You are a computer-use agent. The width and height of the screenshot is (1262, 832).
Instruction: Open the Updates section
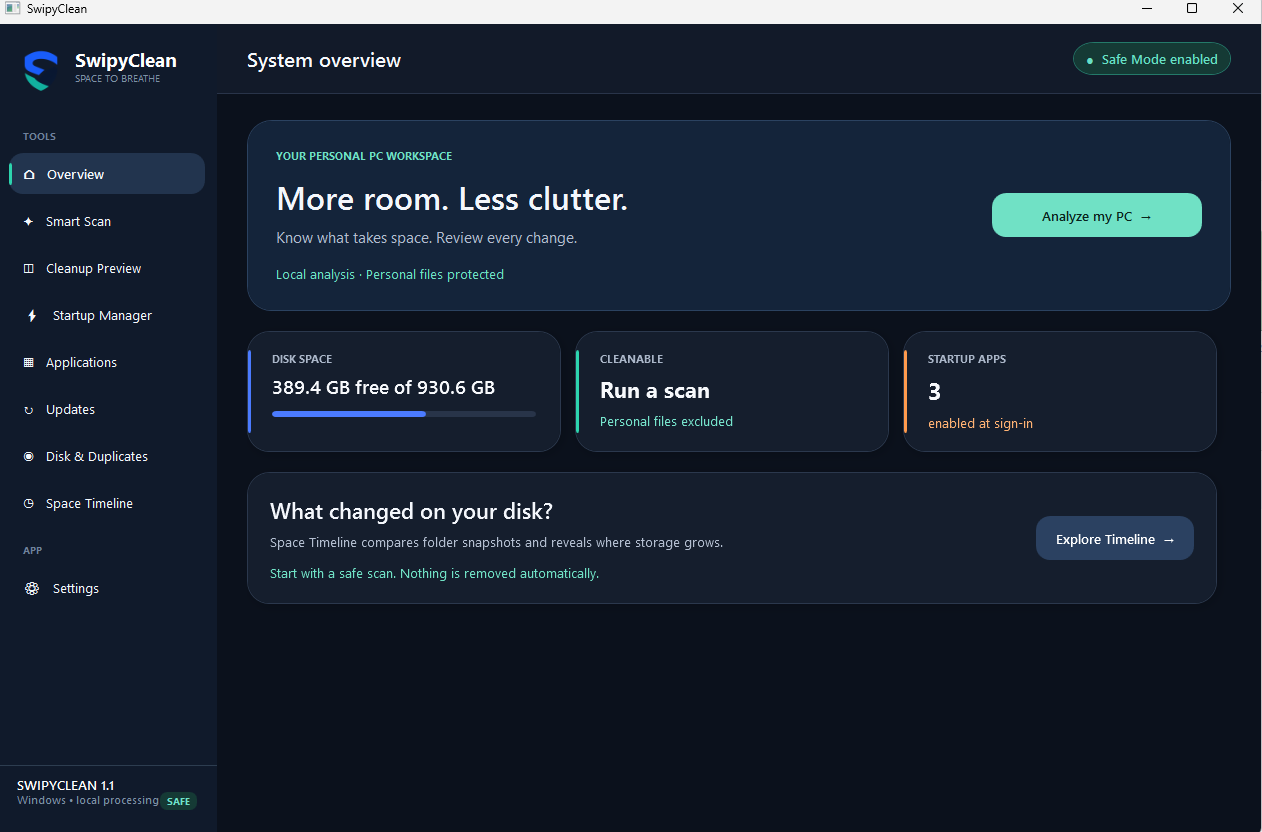point(107,409)
